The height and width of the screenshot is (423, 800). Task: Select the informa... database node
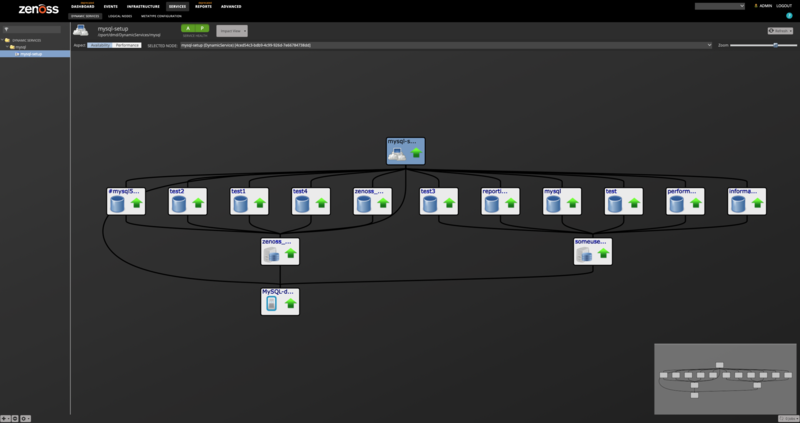(x=747, y=201)
